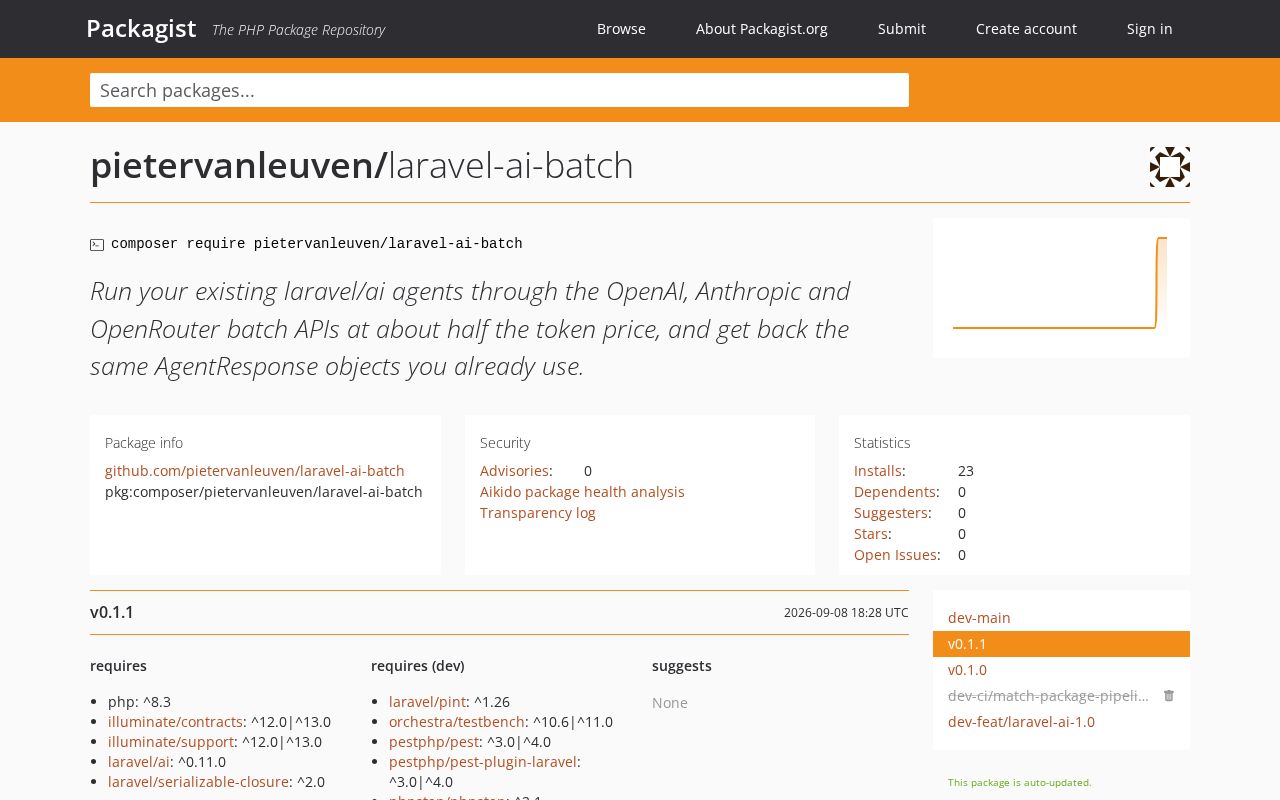Click the installs trend chart

[1061, 288]
